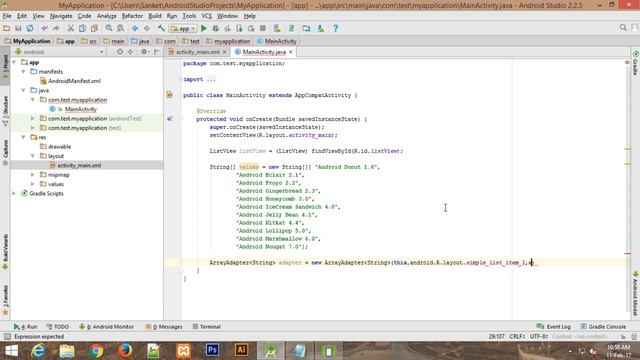640x360 pixels.
Task: Click the Make Project hammer icon
Action: pos(161,28)
